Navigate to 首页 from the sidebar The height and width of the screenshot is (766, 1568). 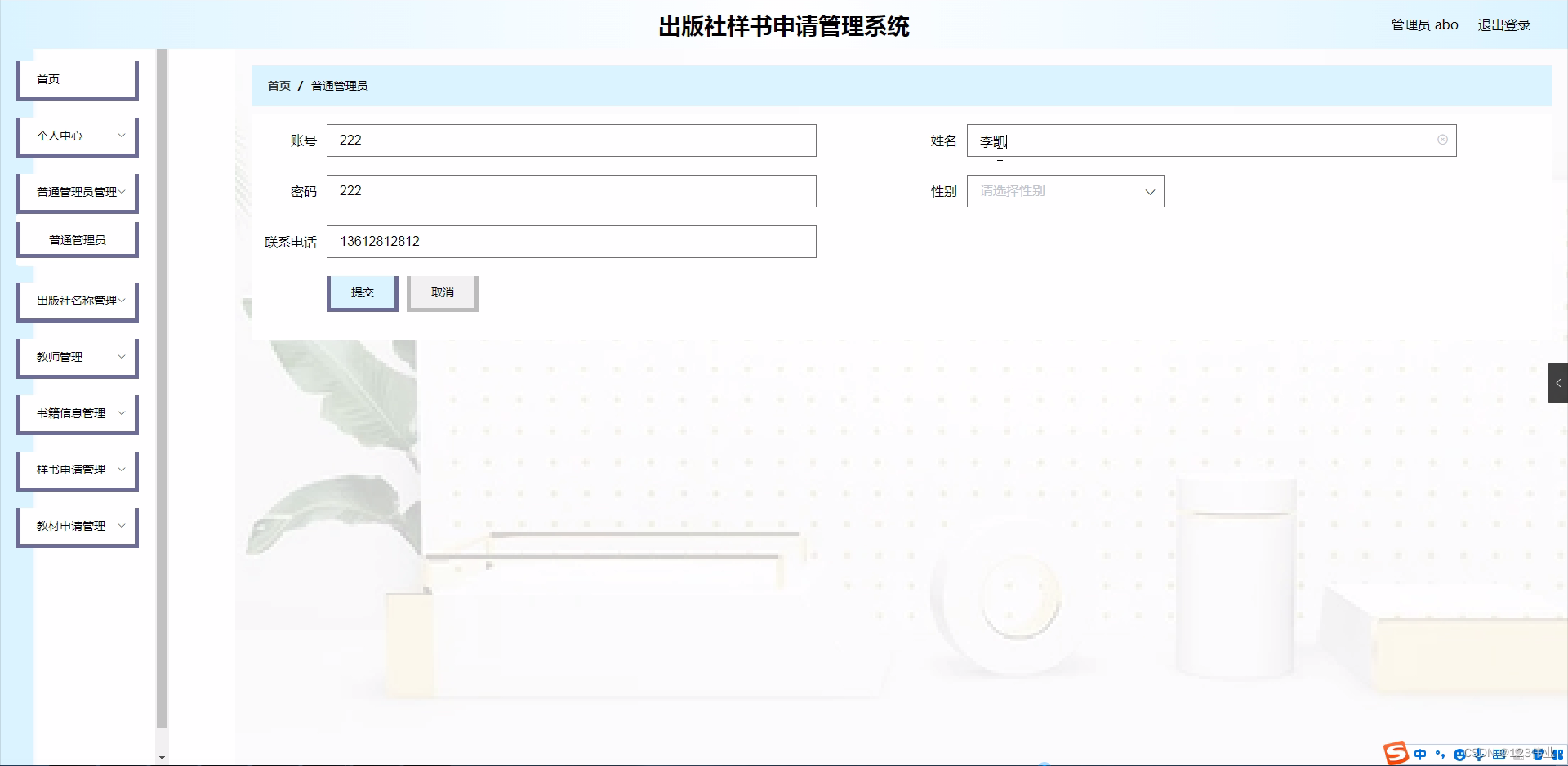[47, 79]
